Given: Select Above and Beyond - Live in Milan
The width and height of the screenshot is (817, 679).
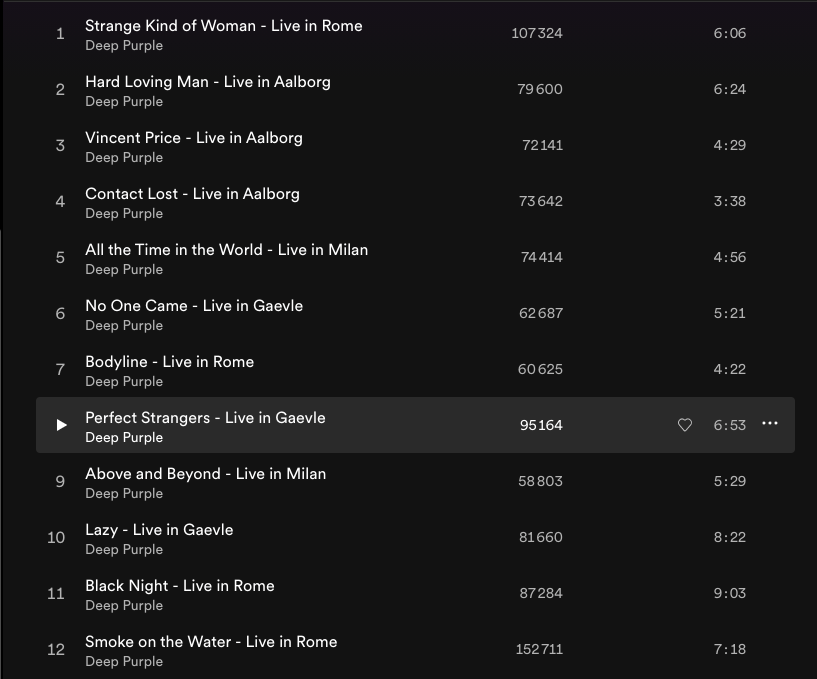Looking at the screenshot, I should [205, 473].
